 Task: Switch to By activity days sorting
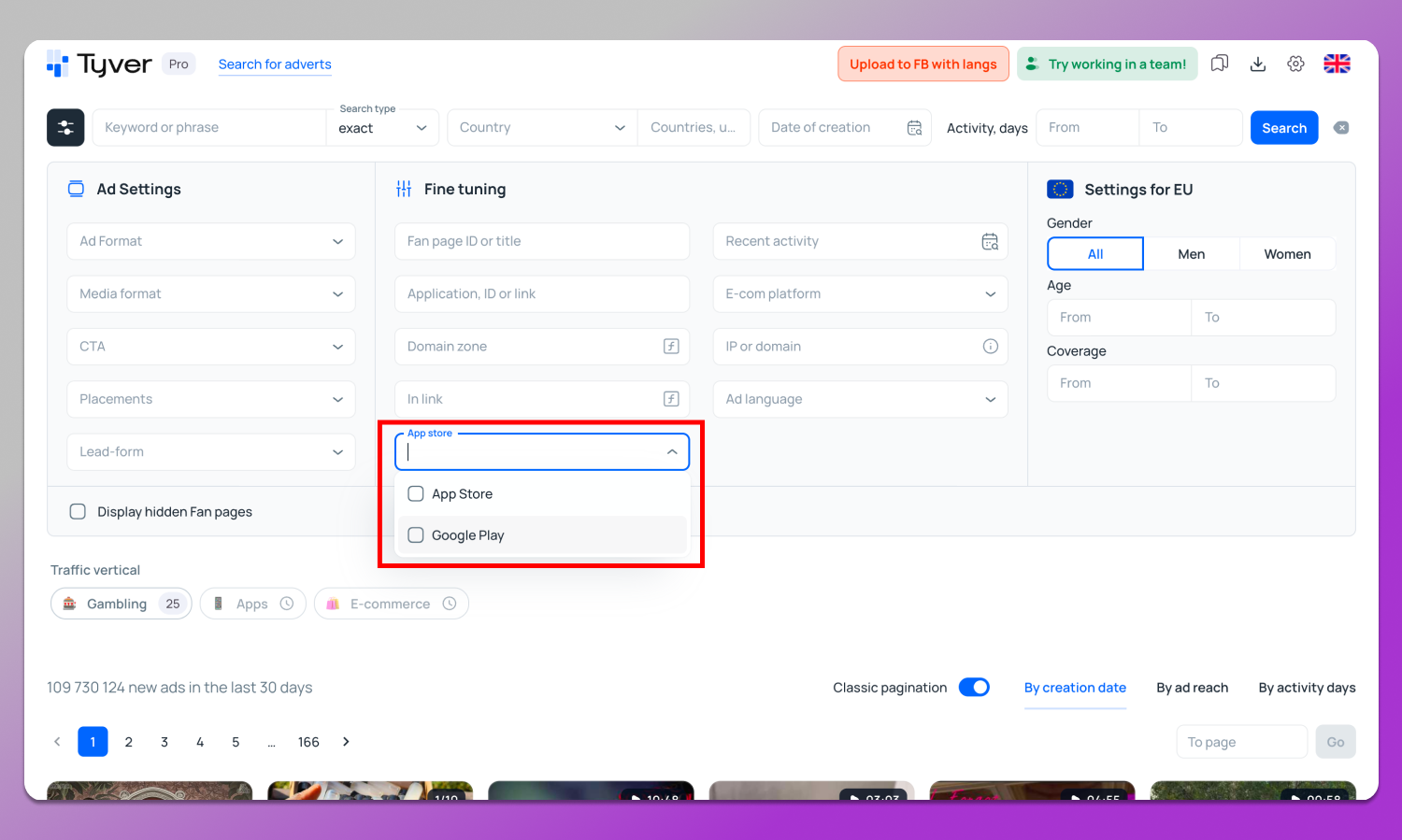[x=1307, y=688]
